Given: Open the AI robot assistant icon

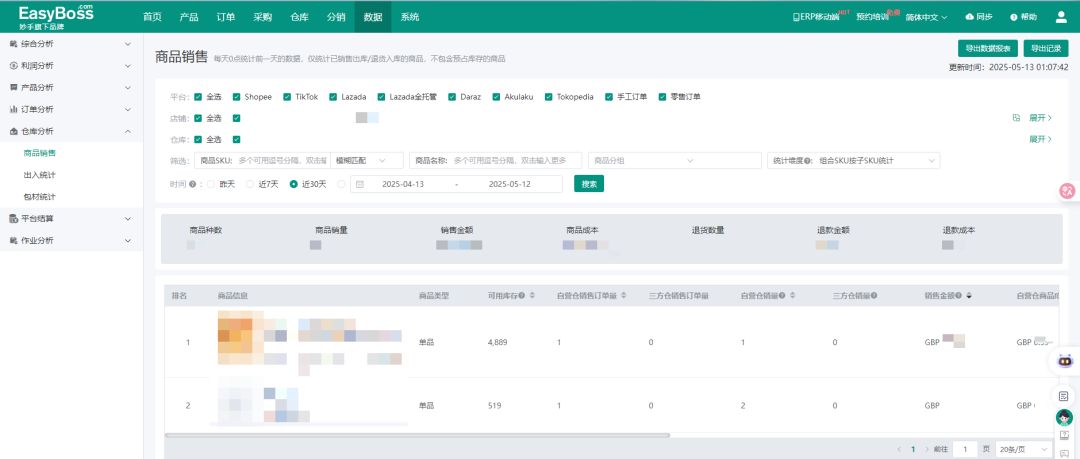Looking at the screenshot, I should tap(1065, 360).
